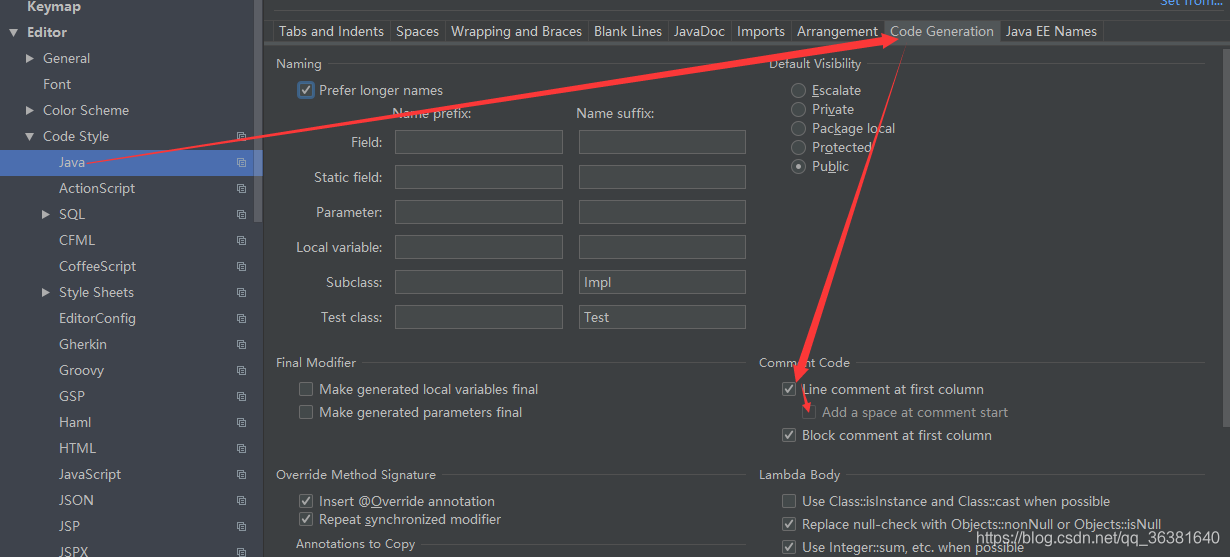Viewport: 1230px width, 557px height.
Task: Switch to the Imports tab
Action: point(761,31)
